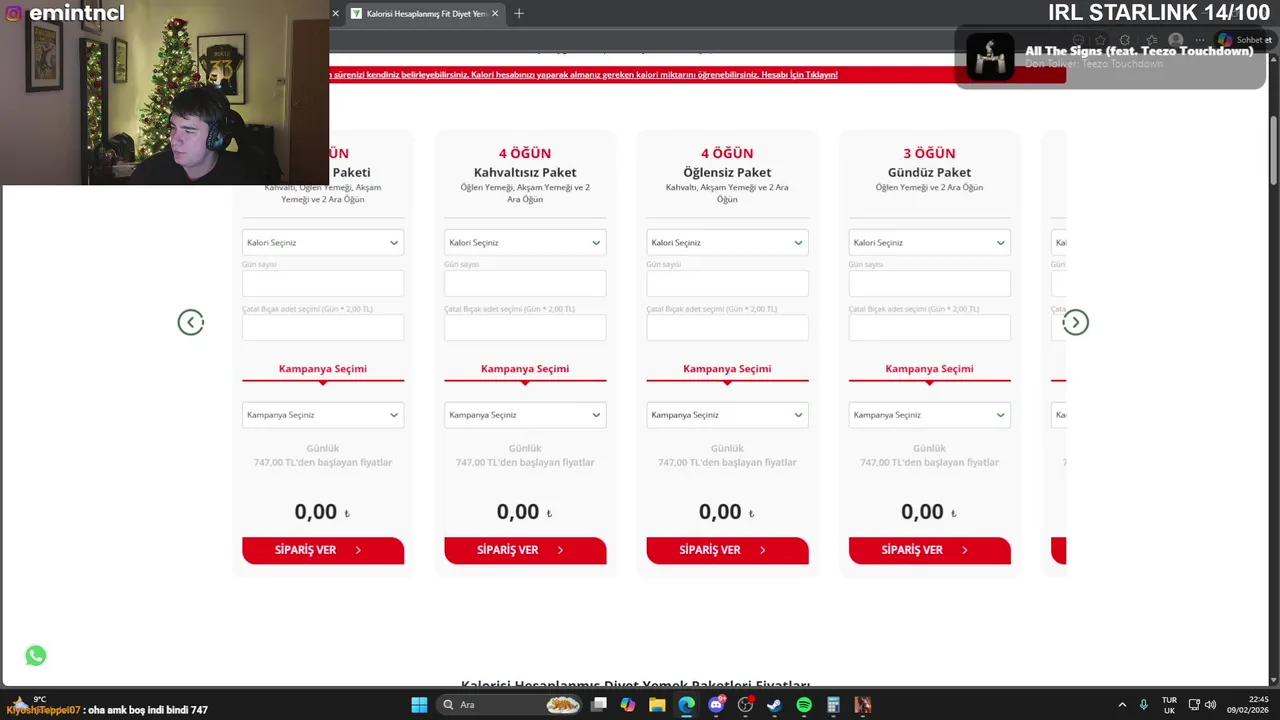This screenshot has height=720, width=1280.
Task: Open File Explorer from the taskbar
Action: click(x=657, y=705)
